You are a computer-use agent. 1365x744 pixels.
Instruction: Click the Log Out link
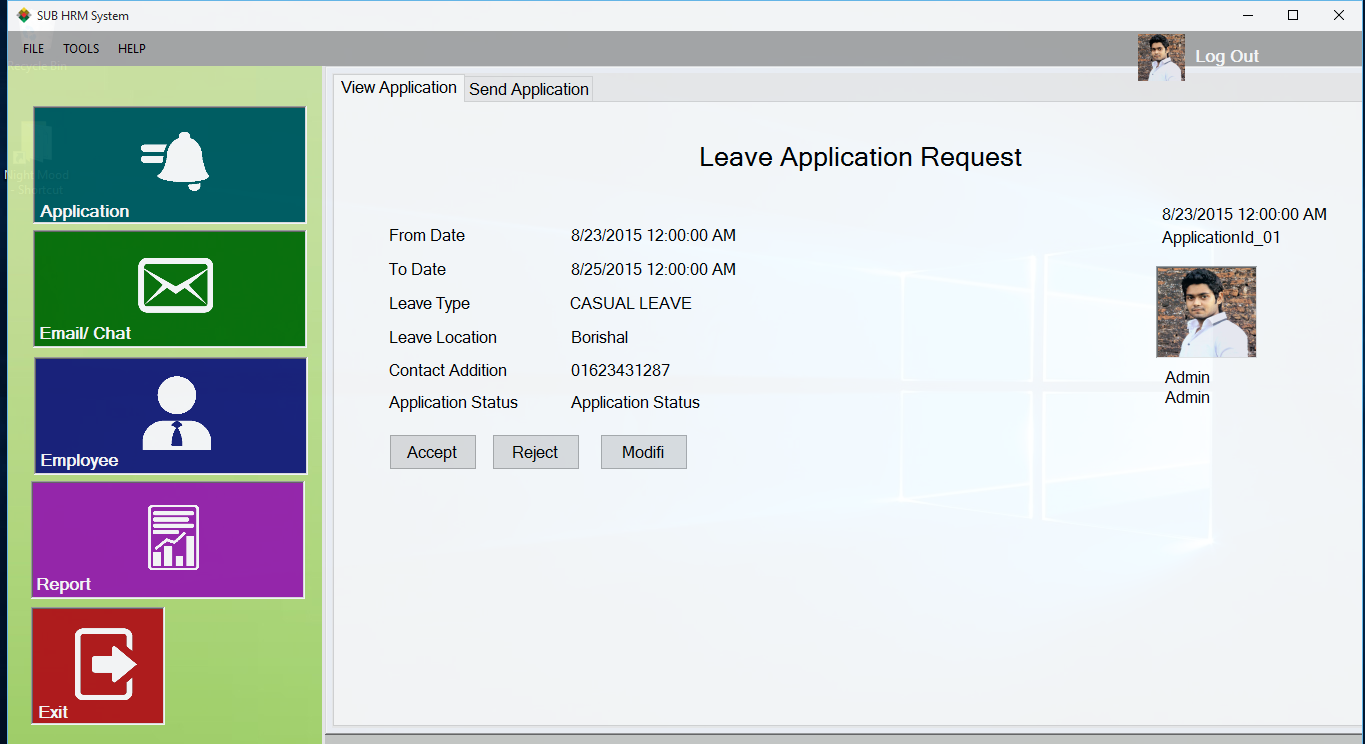pos(1226,56)
